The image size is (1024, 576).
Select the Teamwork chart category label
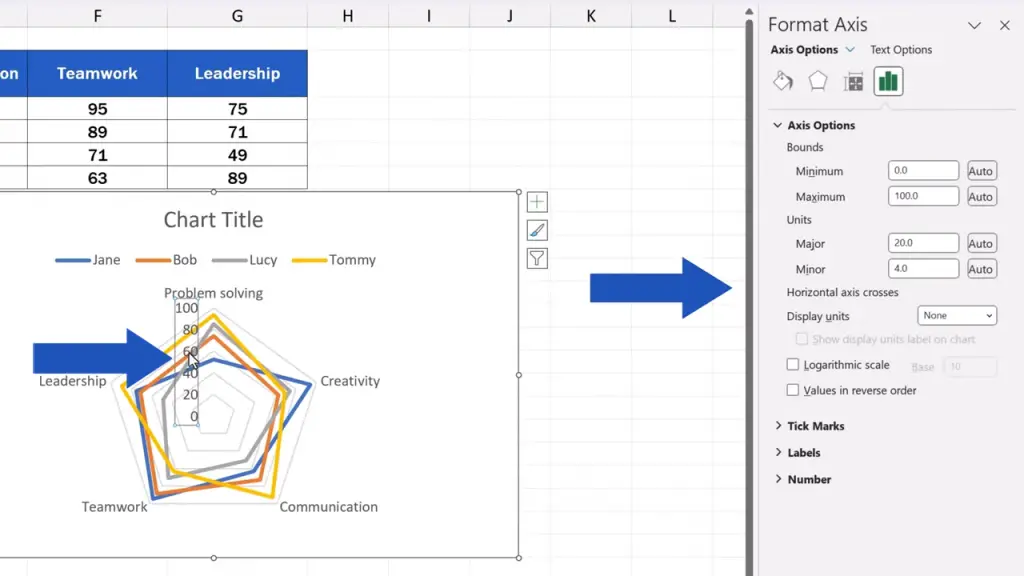(114, 507)
